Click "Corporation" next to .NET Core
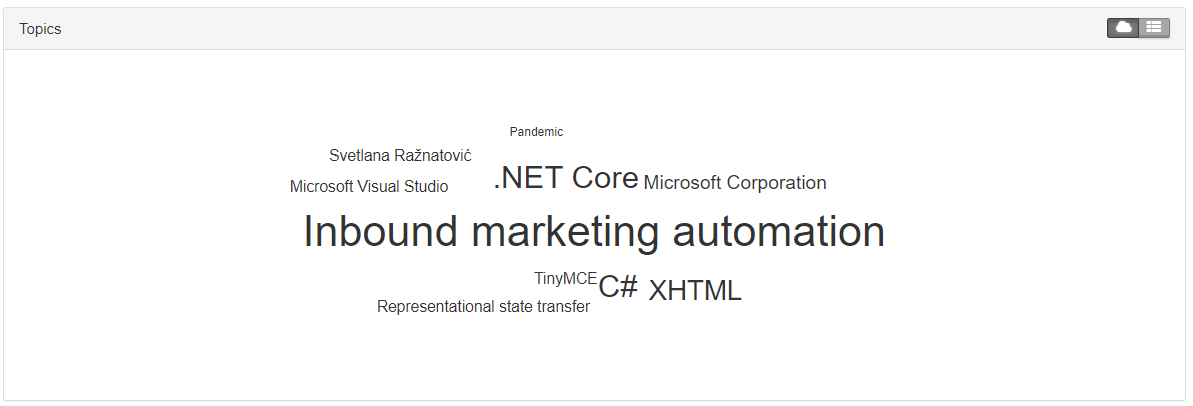This screenshot has height=406, width=1193. pyautogui.click(x=777, y=182)
